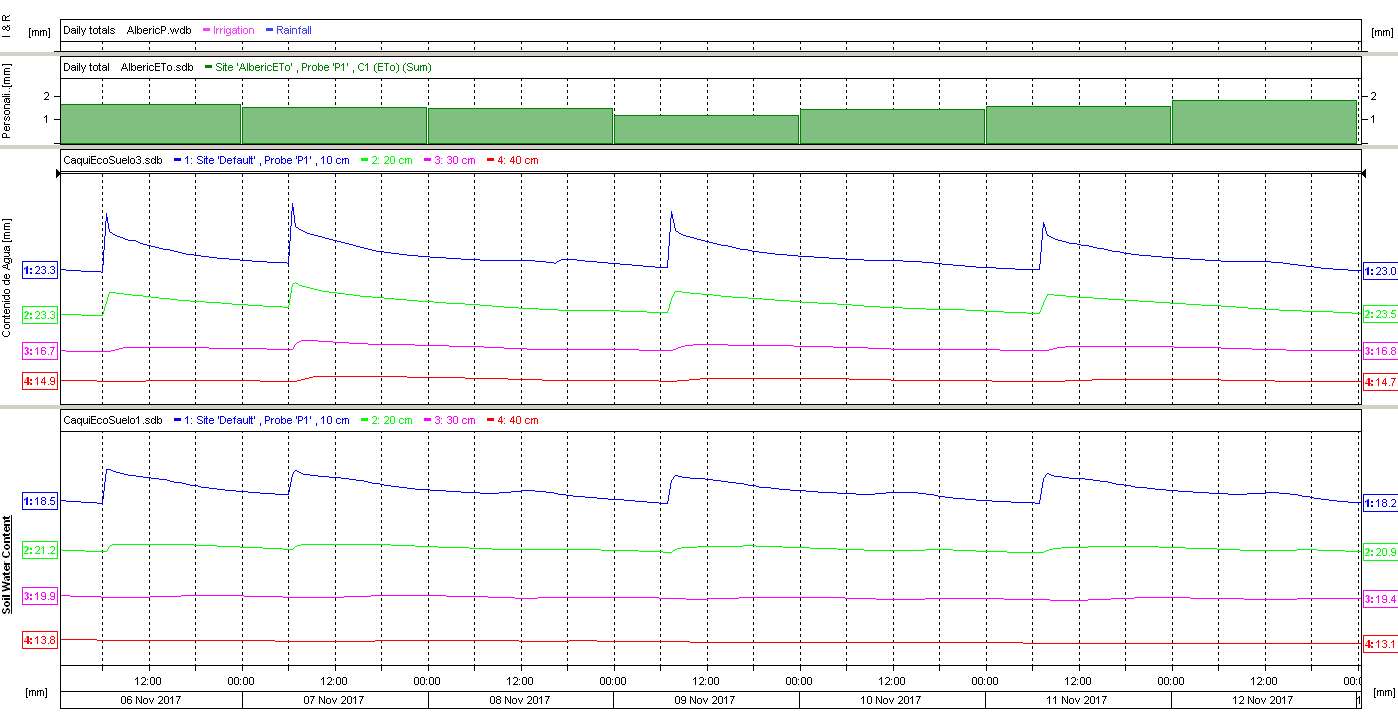Click the '1: 23.3' start value box

coord(40,270)
